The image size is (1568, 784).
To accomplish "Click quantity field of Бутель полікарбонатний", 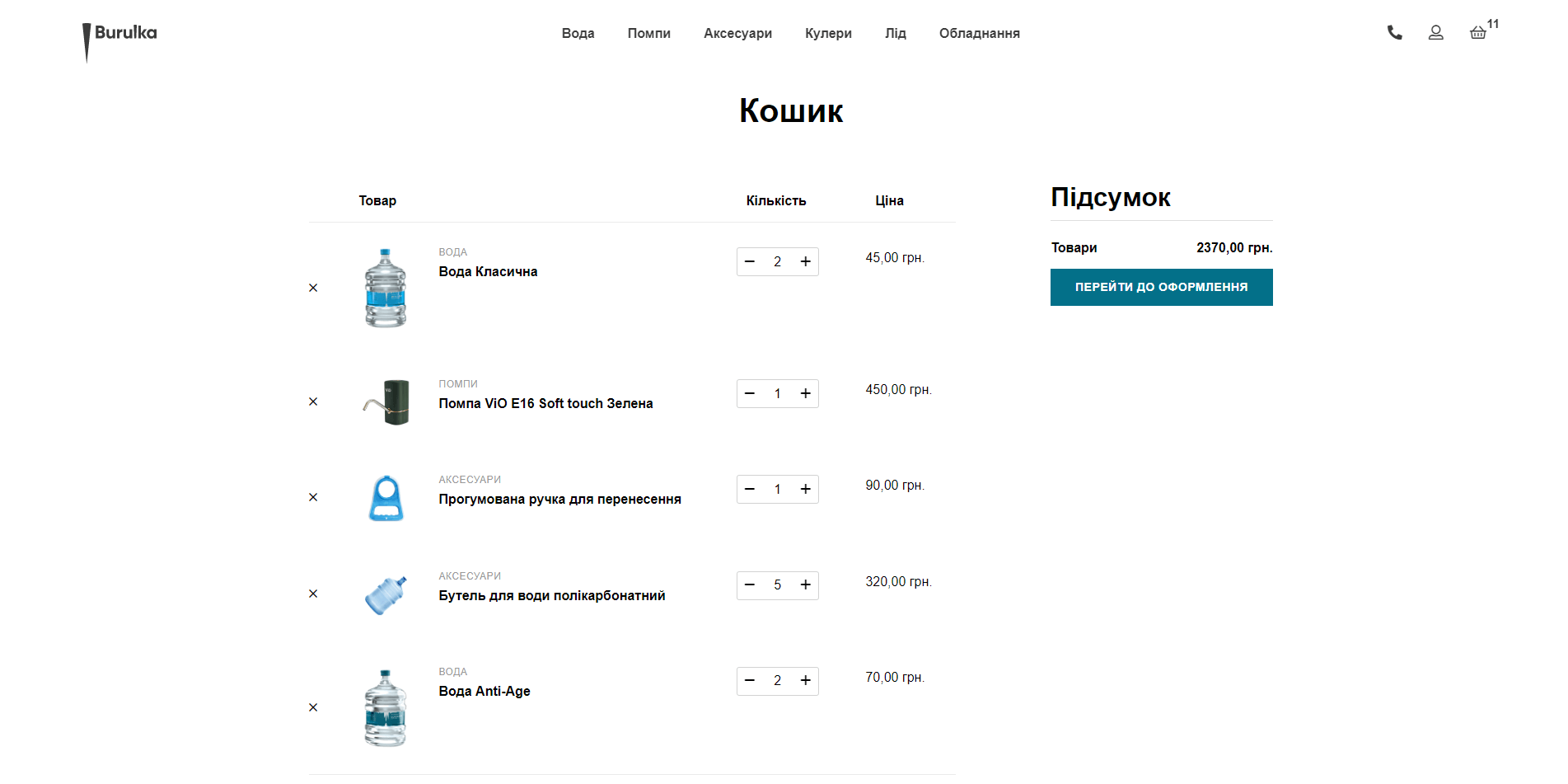I will (777, 584).
